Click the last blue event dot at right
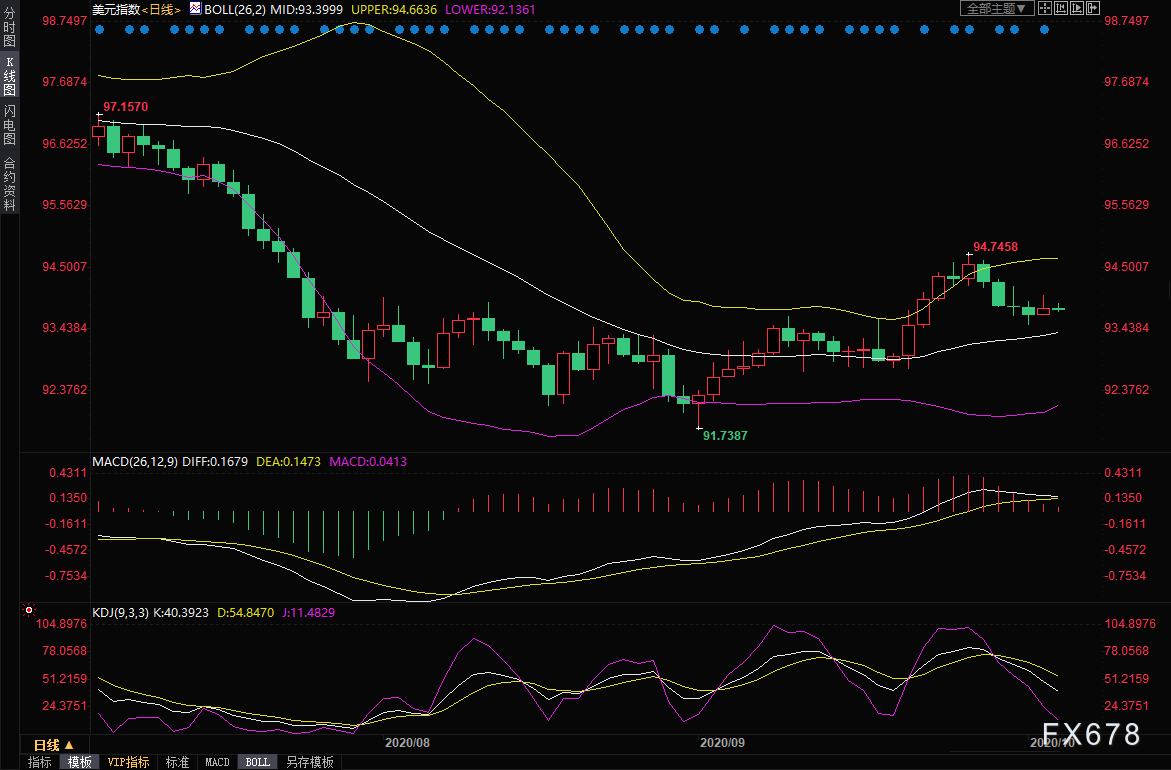The width and height of the screenshot is (1171, 770). (1044, 29)
